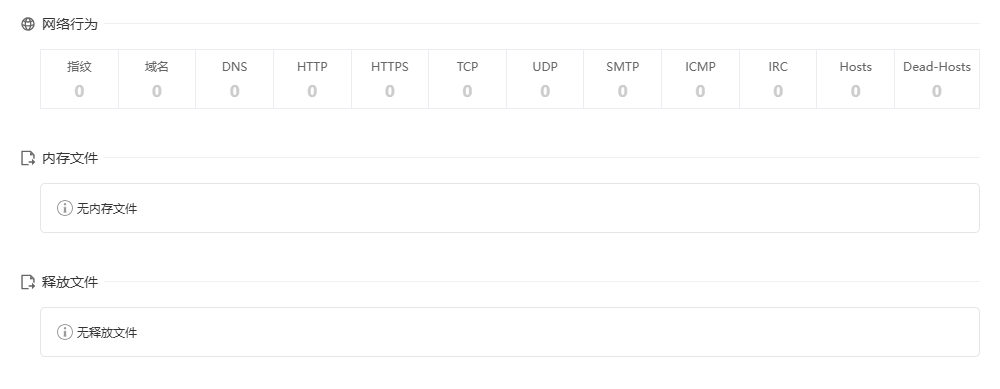The width and height of the screenshot is (1000, 389).
Task: Click the 释放文件 section heading
Action: [70, 282]
